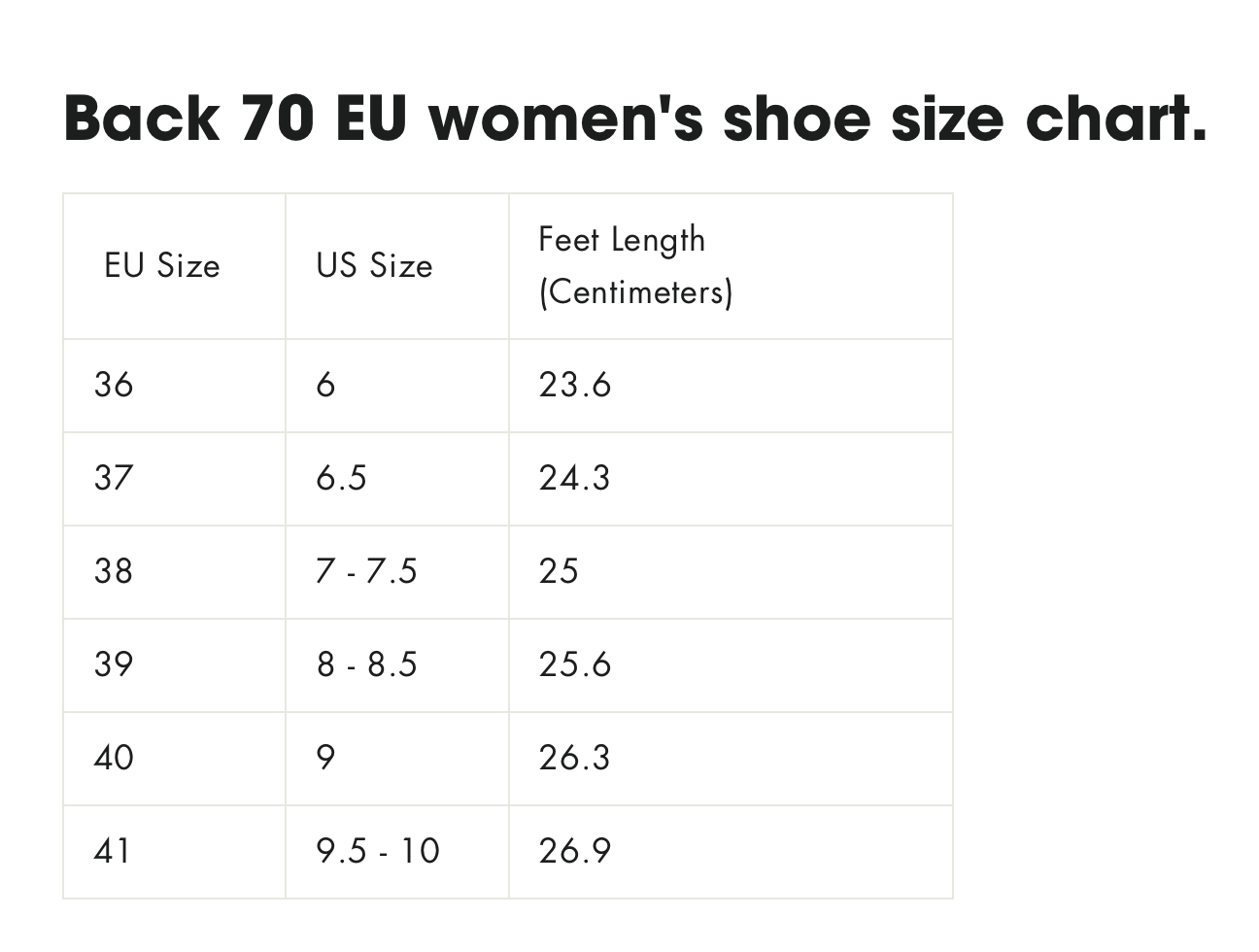Select the 25.6 feet length cell
1259x952 pixels.
point(575,664)
